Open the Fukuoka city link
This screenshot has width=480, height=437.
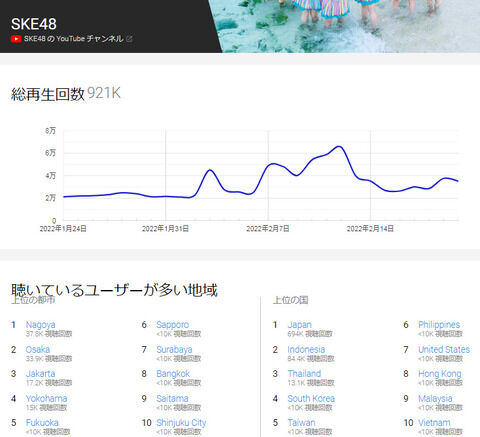pyautogui.click(x=42, y=423)
